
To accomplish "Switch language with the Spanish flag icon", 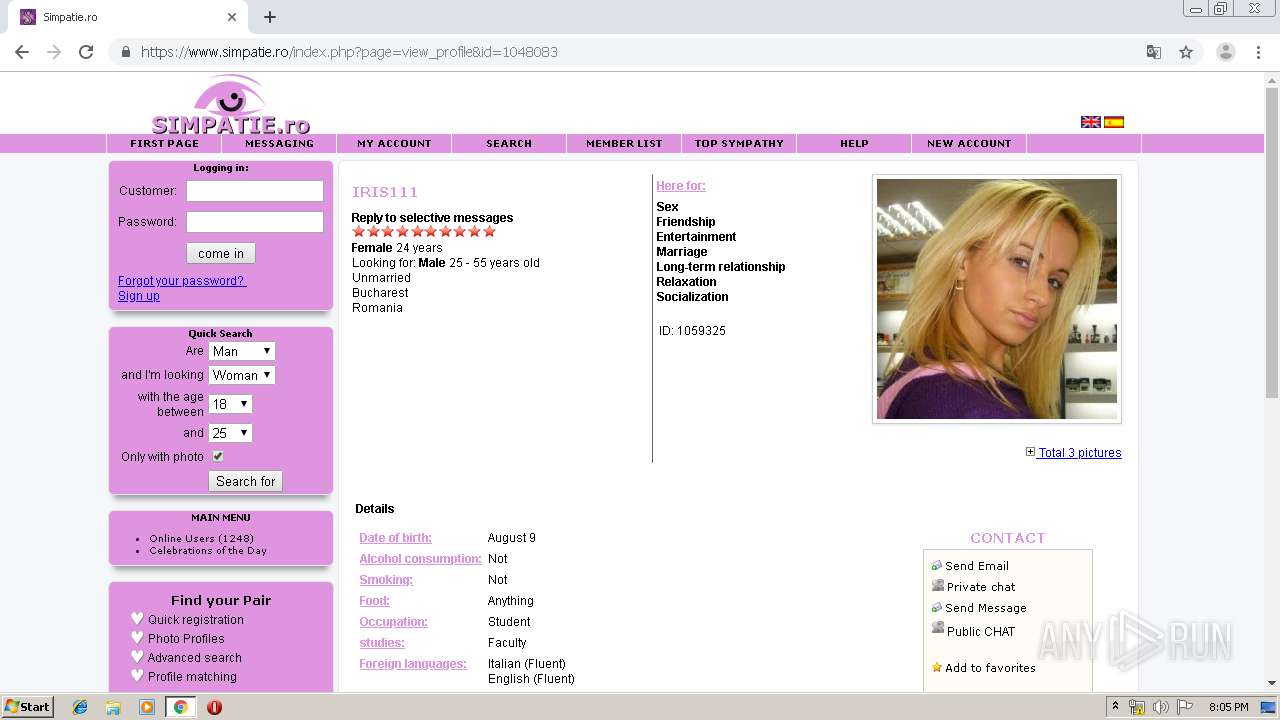I will coord(1114,122).
